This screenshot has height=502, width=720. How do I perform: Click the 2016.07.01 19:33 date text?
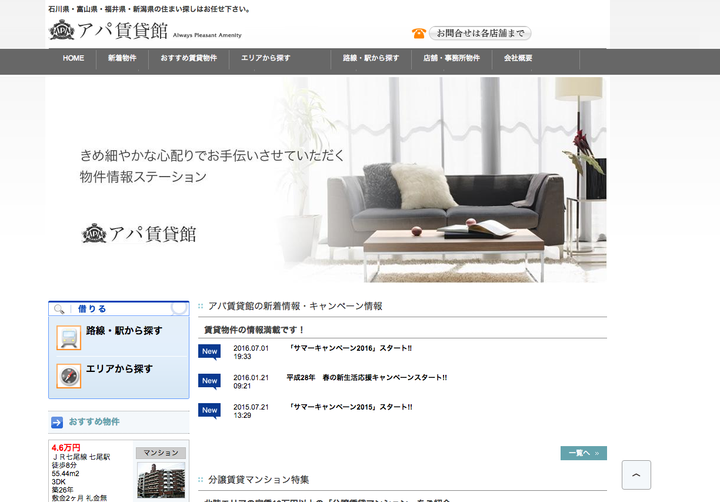tap(251, 352)
